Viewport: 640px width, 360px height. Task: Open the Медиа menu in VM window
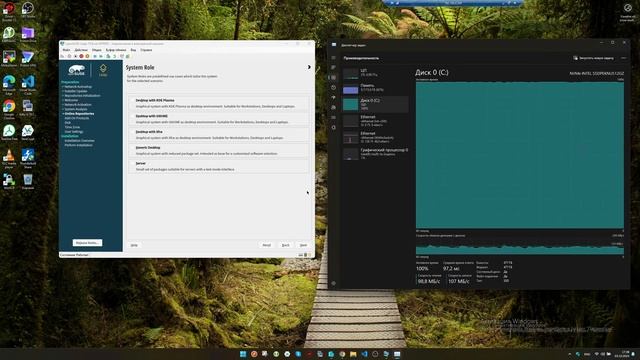(x=96, y=50)
